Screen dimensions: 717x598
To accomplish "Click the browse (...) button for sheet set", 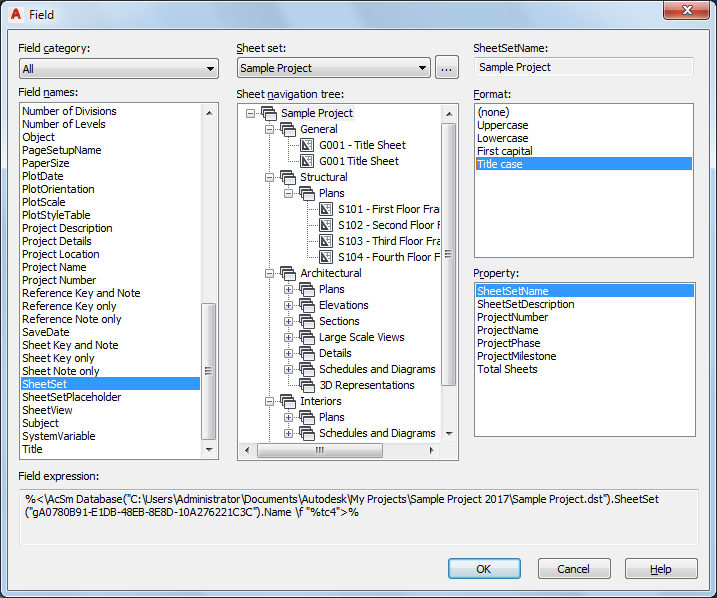I will point(447,68).
